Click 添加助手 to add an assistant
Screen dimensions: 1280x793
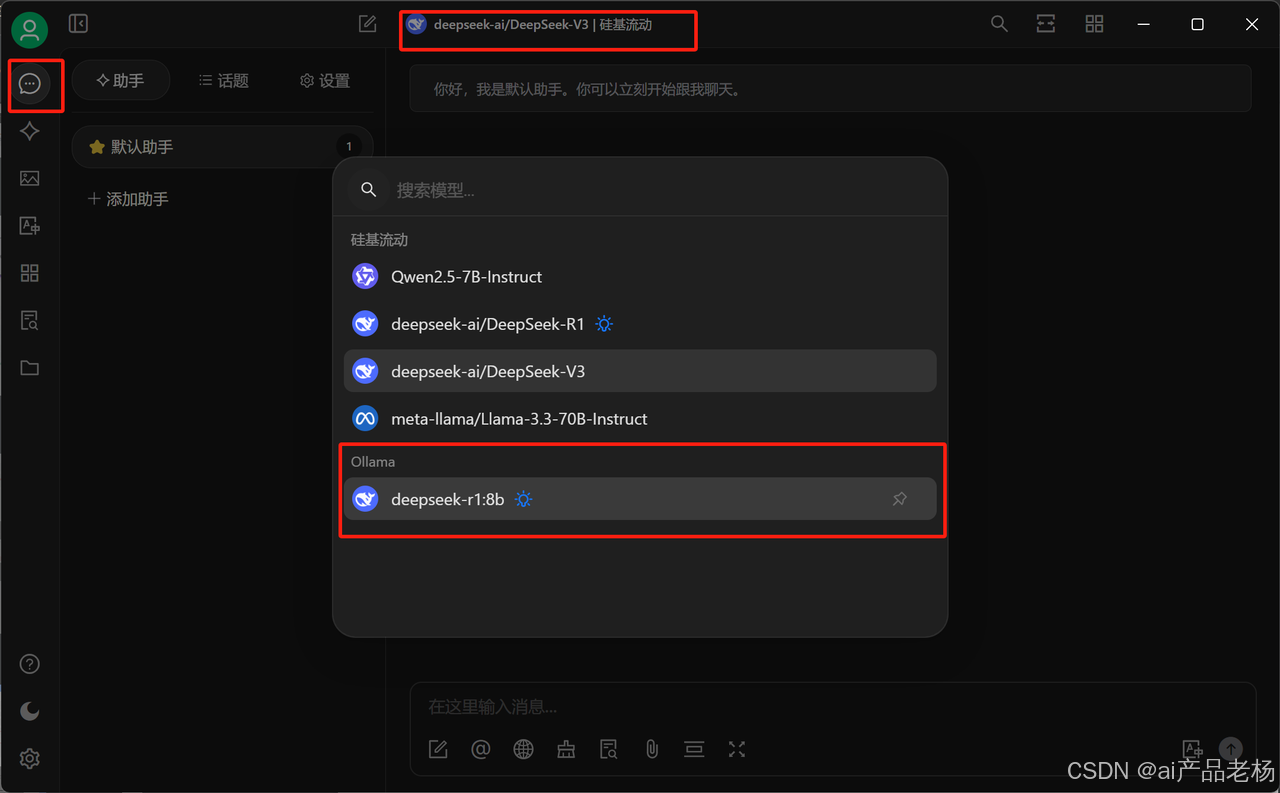point(128,199)
